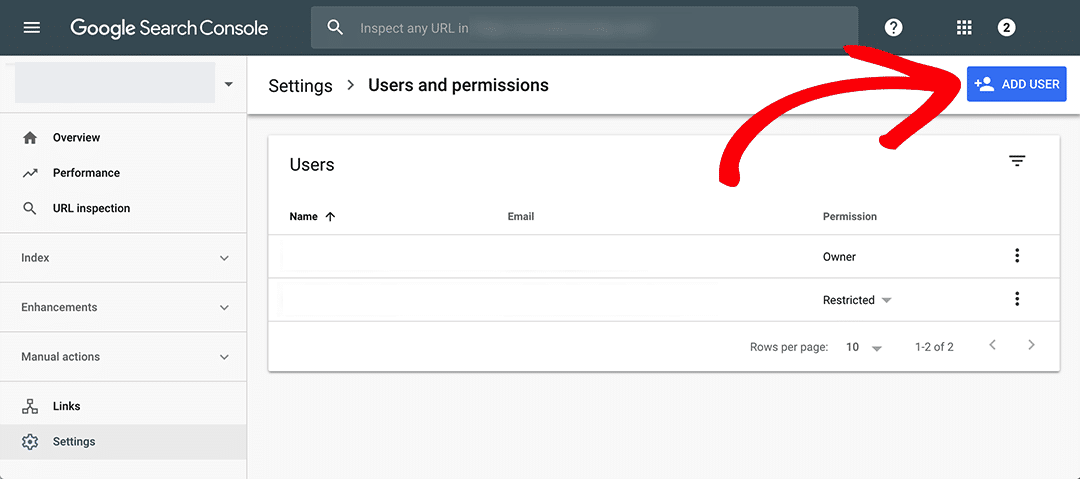Click the ADD USER button
Screen dimensions: 1080x479
[x=1017, y=84]
